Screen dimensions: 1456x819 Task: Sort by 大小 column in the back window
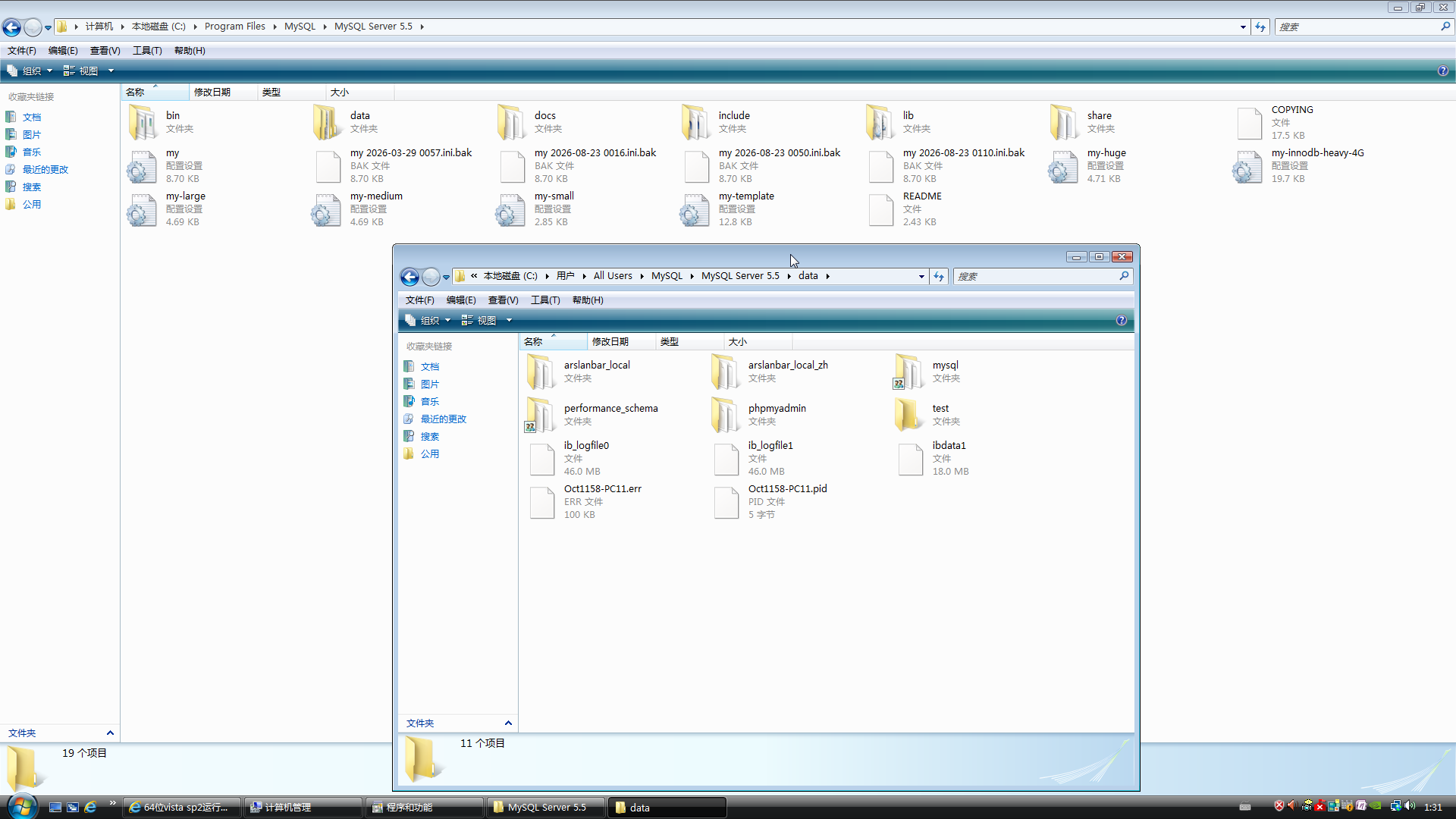pyautogui.click(x=359, y=93)
